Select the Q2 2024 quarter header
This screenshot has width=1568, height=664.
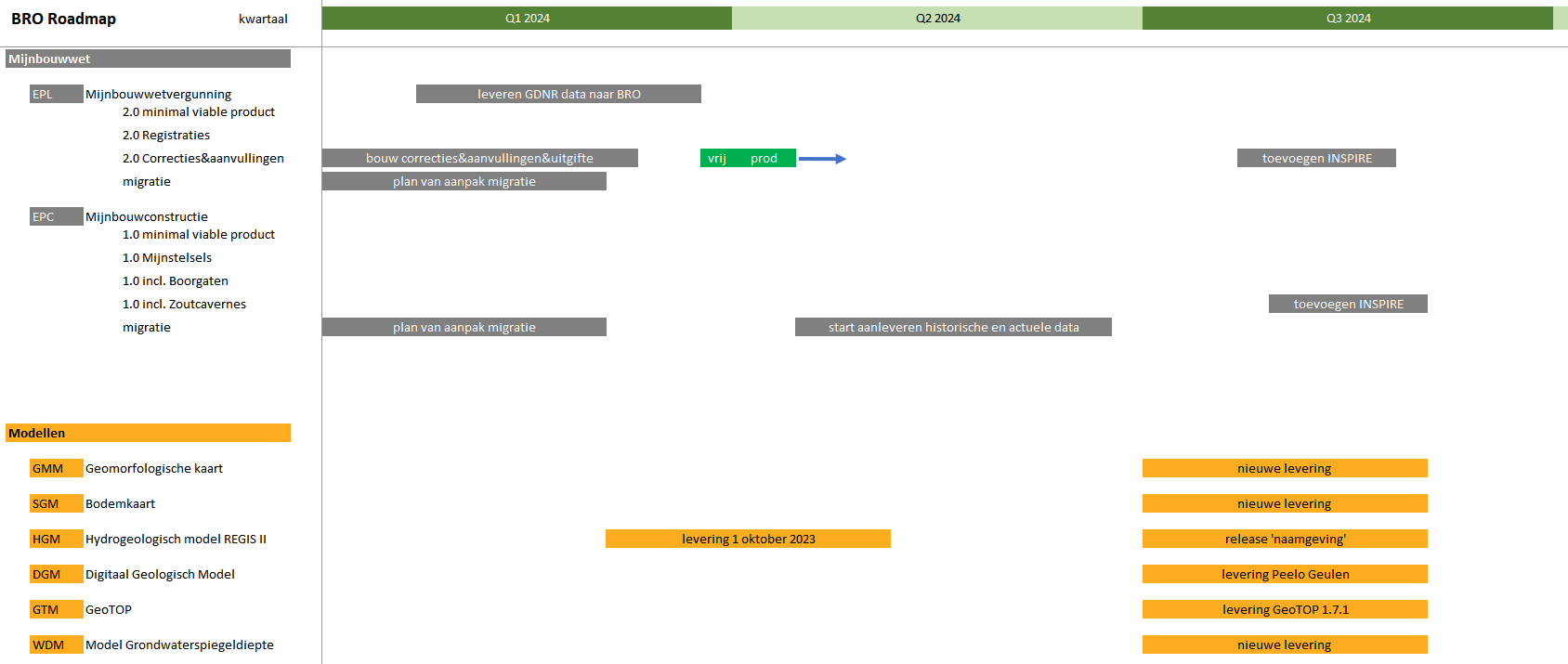(x=937, y=19)
